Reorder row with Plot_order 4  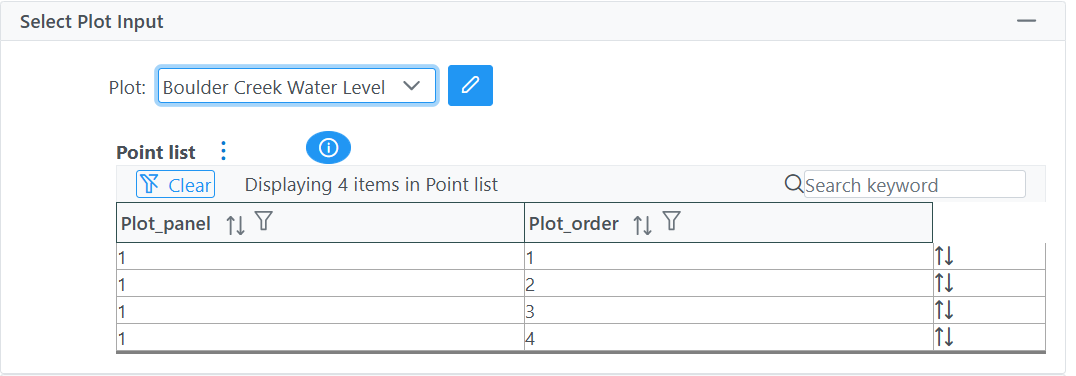pyautogui.click(x=944, y=337)
